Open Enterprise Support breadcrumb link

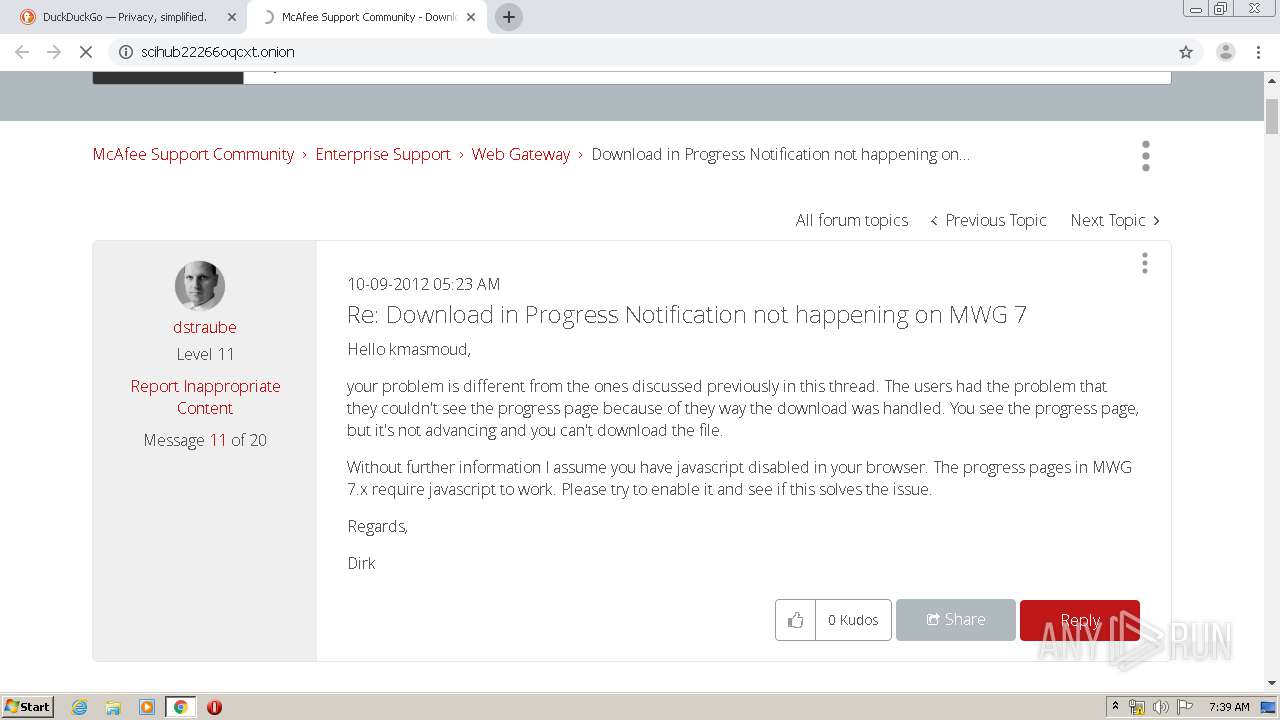[x=383, y=154]
